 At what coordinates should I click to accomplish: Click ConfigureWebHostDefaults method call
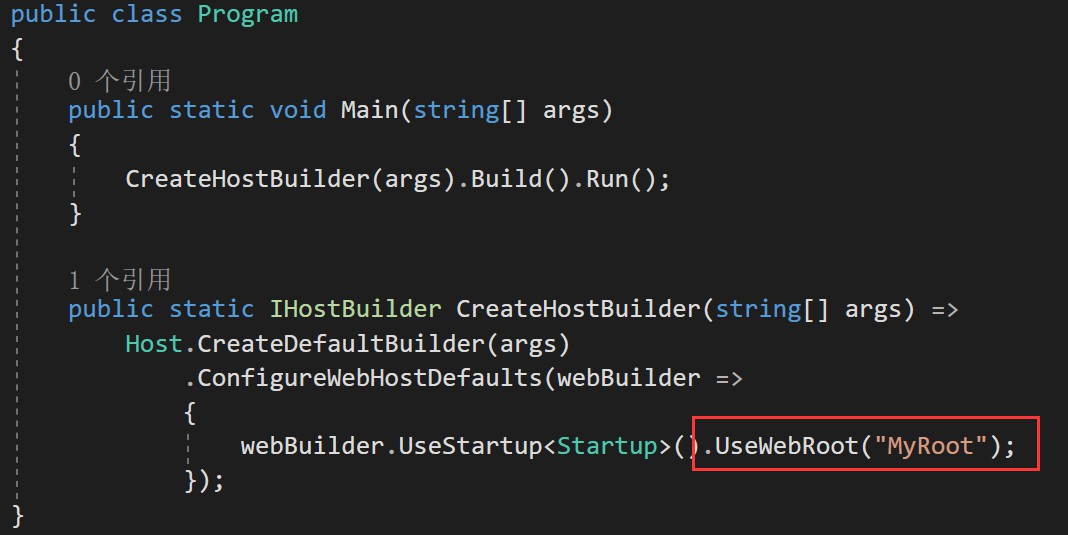tap(370, 378)
